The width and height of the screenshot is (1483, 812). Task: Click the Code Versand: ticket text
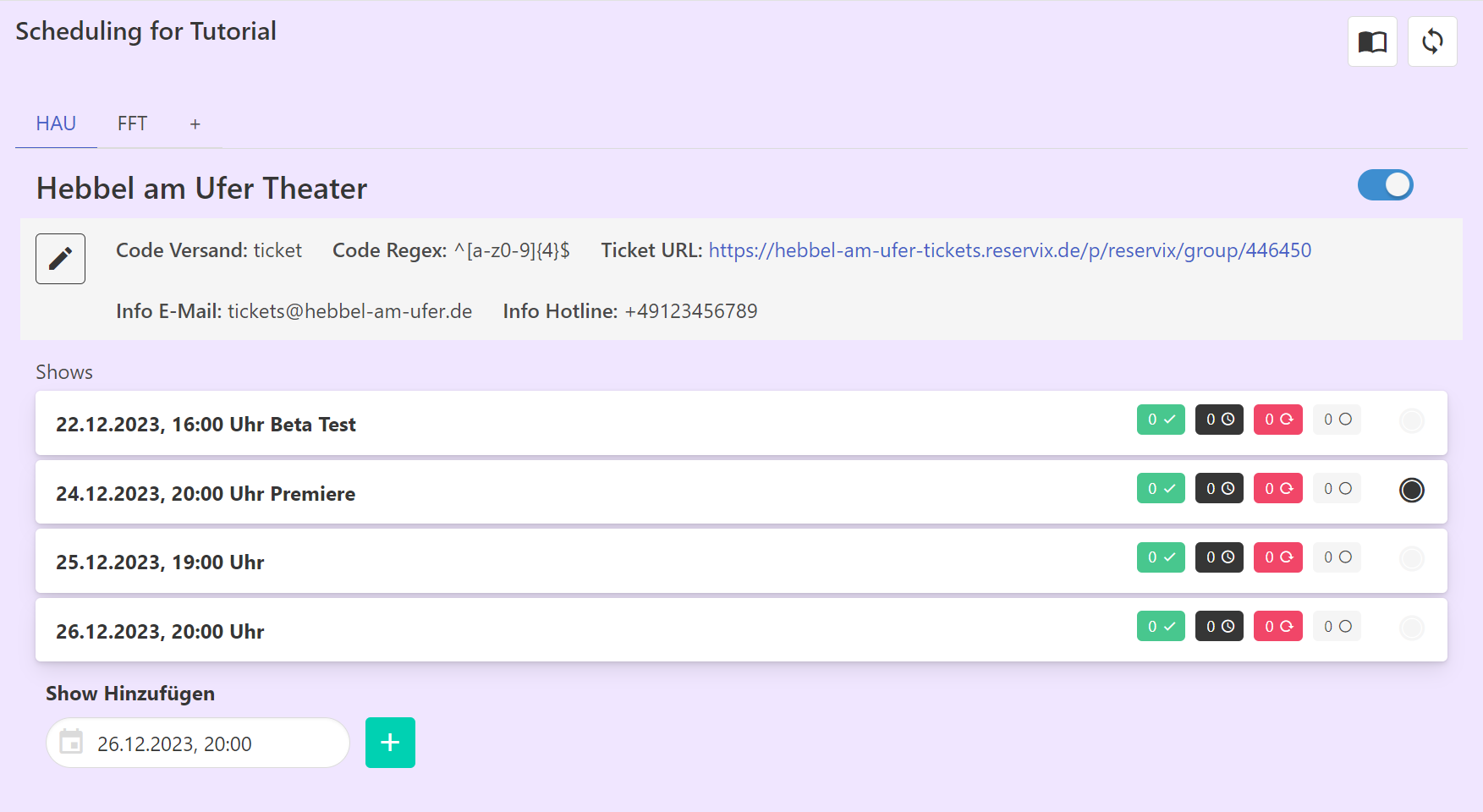(209, 250)
